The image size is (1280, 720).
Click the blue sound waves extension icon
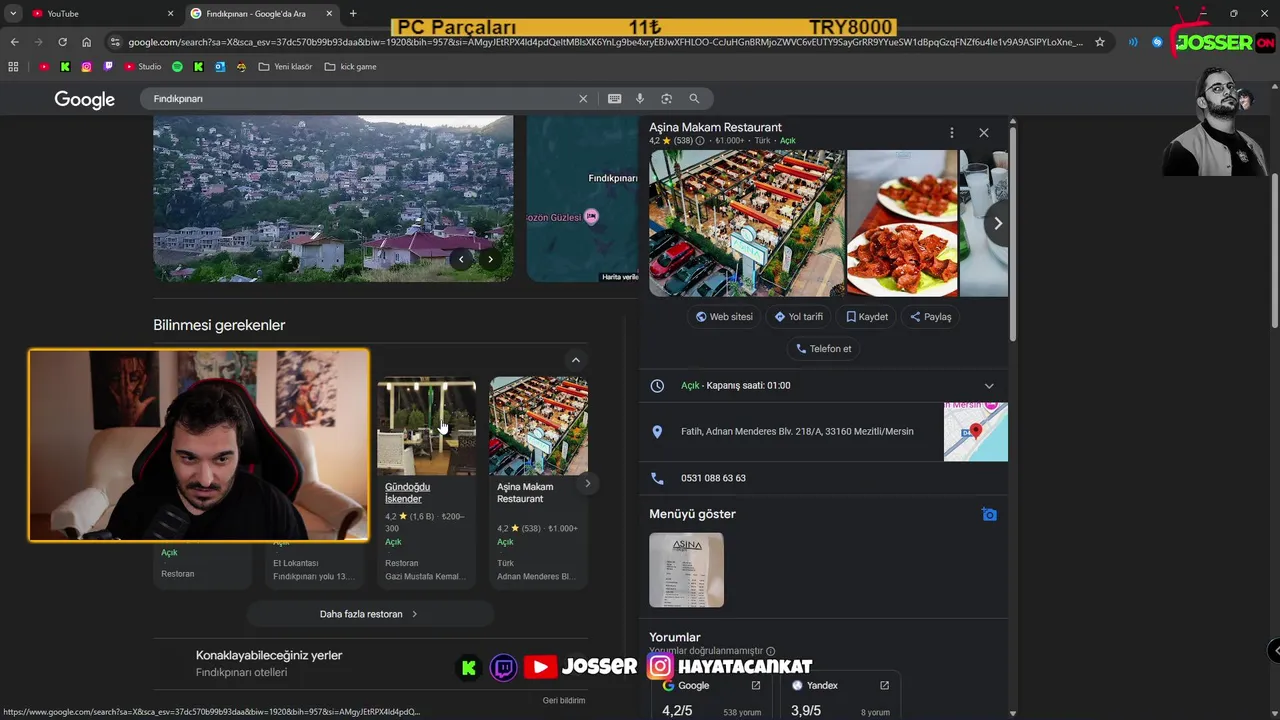pyautogui.click(x=1133, y=42)
